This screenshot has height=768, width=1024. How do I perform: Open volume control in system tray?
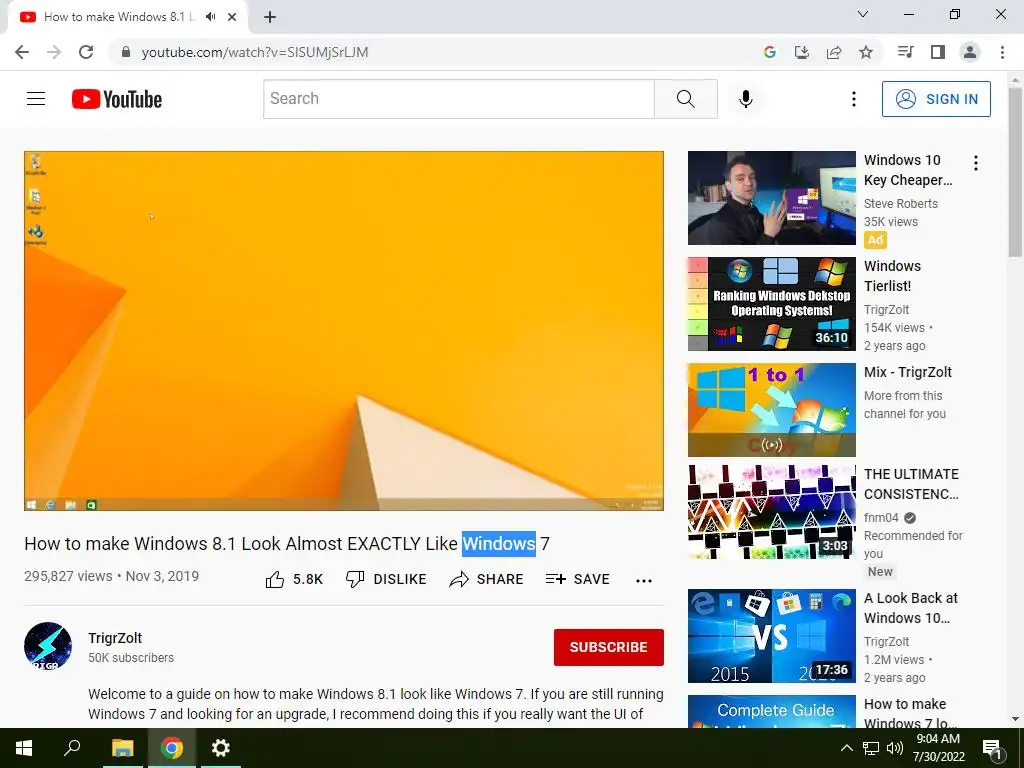(895, 748)
